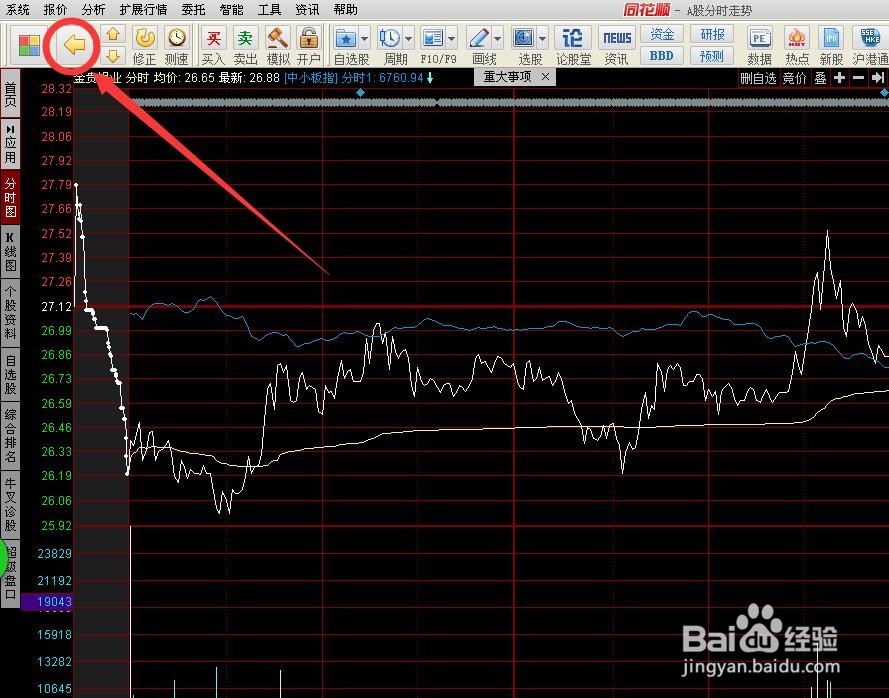Open the 扩展行情 menu
This screenshot has width=889, height=698.
coord(143,10)
